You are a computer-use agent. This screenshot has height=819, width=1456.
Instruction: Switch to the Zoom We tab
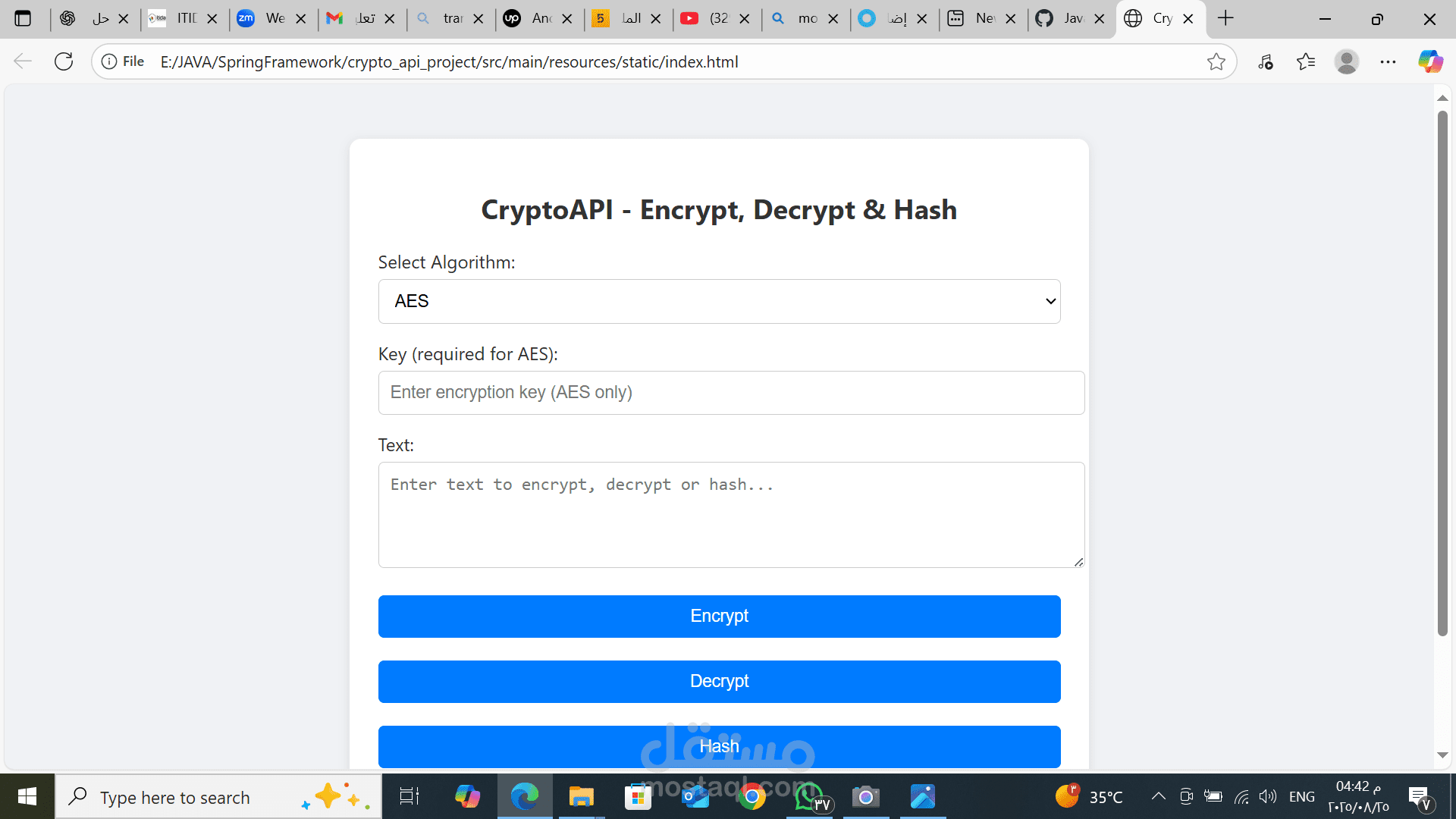tap(272, 18)
